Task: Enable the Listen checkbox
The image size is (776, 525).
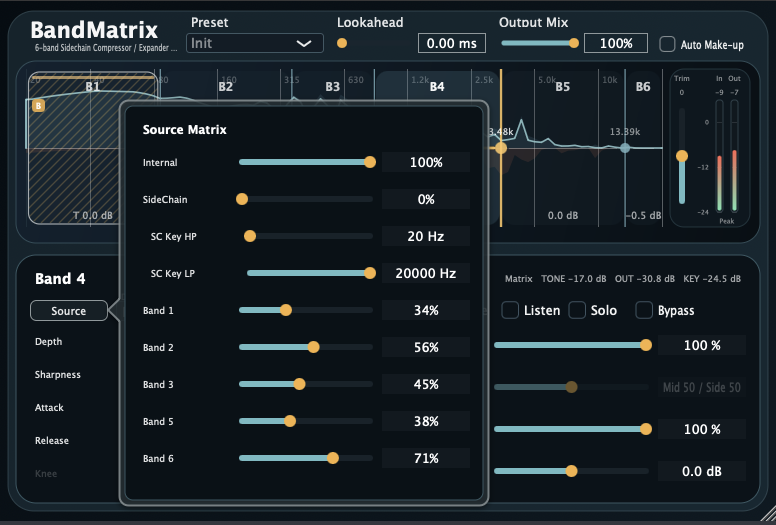Action: point(510,310)
